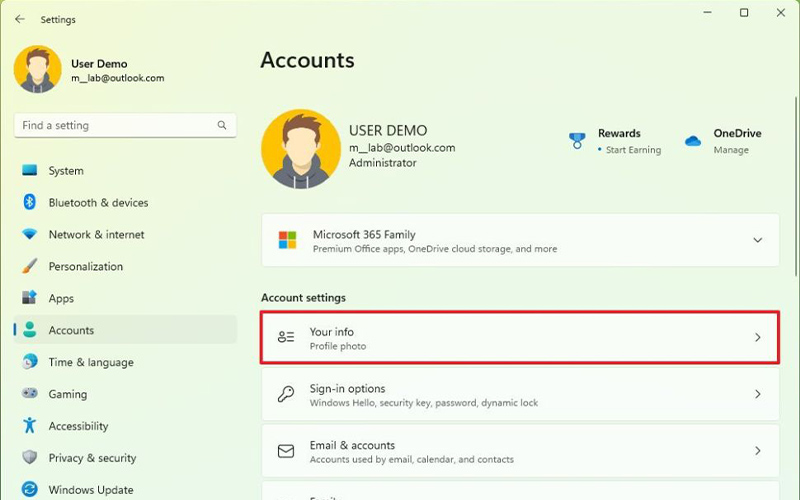The width and height of the screenshot is (800, 500).
Task: Open Sign-in options
Action: (x=520, y=394)
